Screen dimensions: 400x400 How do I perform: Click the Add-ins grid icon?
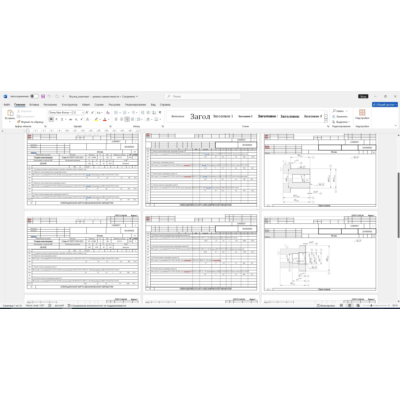(362, 112)
